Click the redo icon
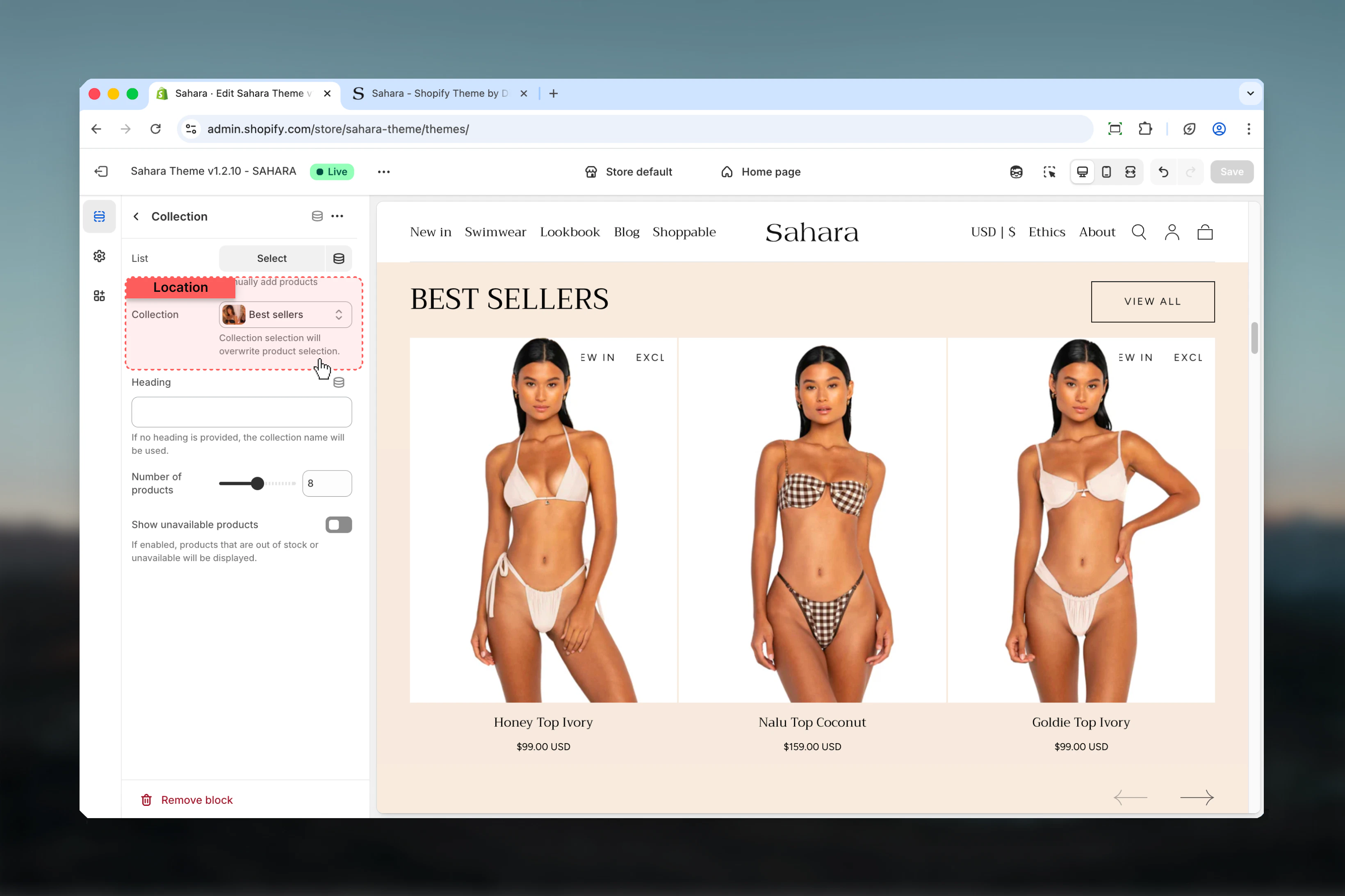1345x896 pixels. (1191, 172)
